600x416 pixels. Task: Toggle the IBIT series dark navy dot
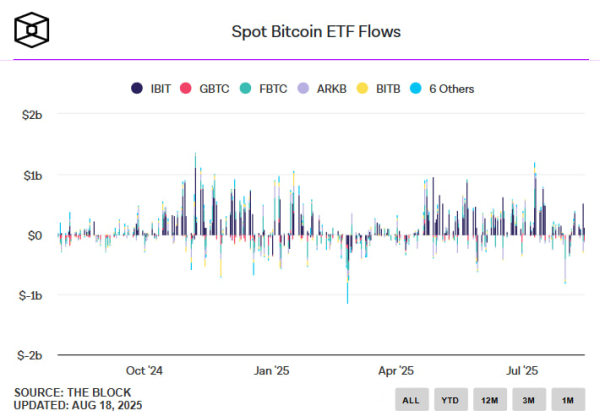click(x=137, y=88)
